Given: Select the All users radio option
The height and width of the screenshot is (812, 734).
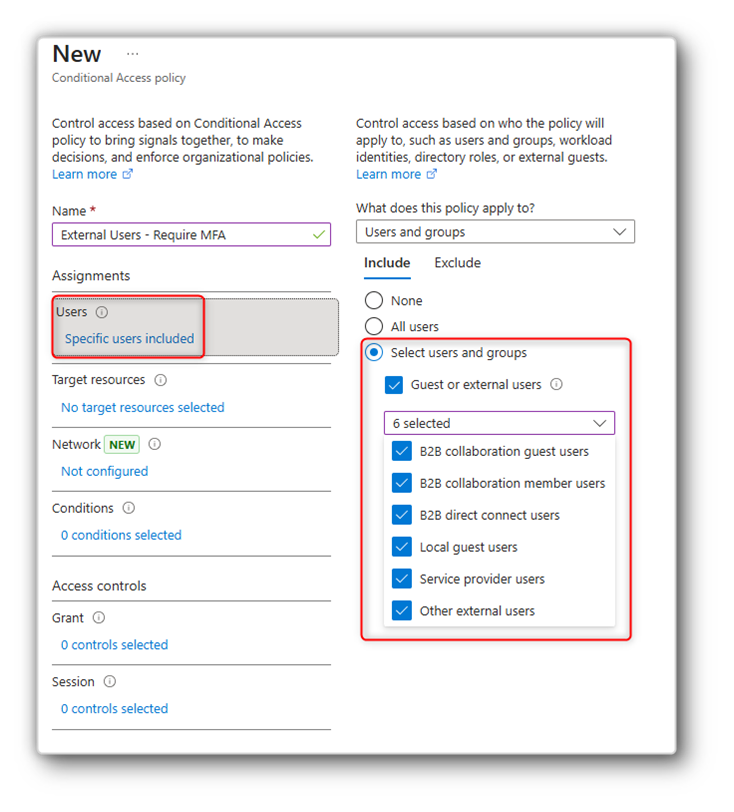Looking at the screenshot, I should point(374,327).
